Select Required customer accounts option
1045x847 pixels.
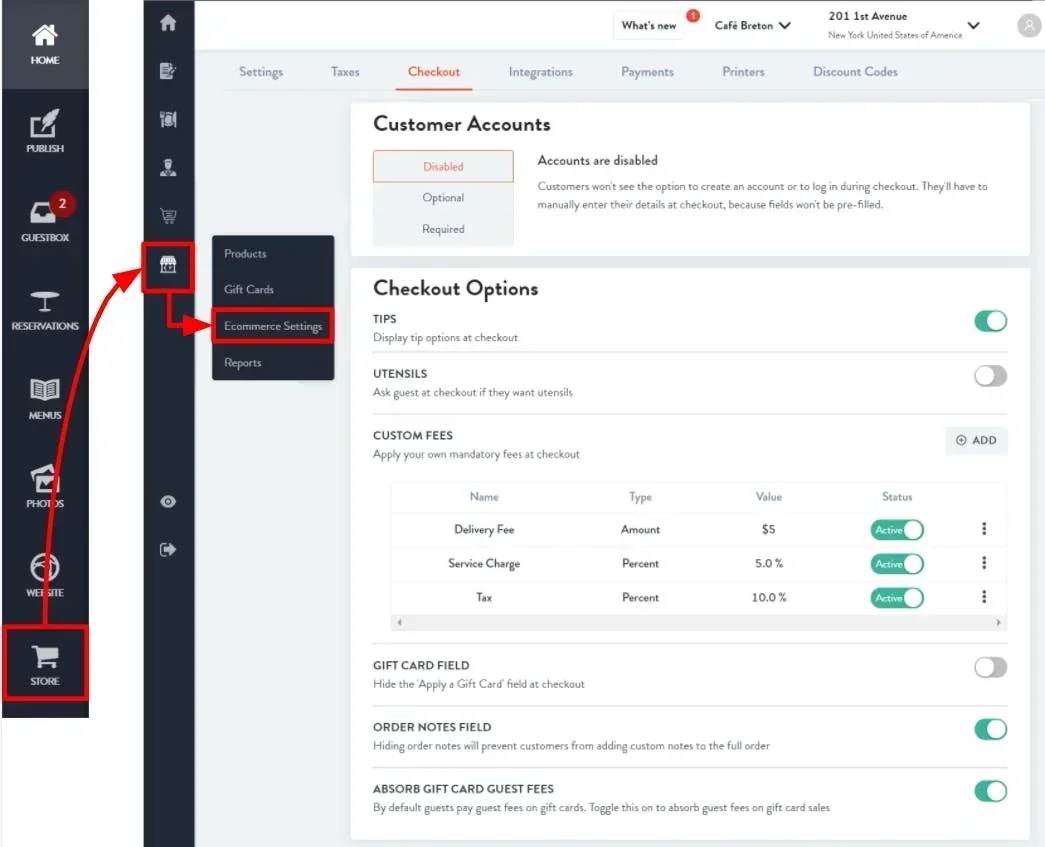443,229
